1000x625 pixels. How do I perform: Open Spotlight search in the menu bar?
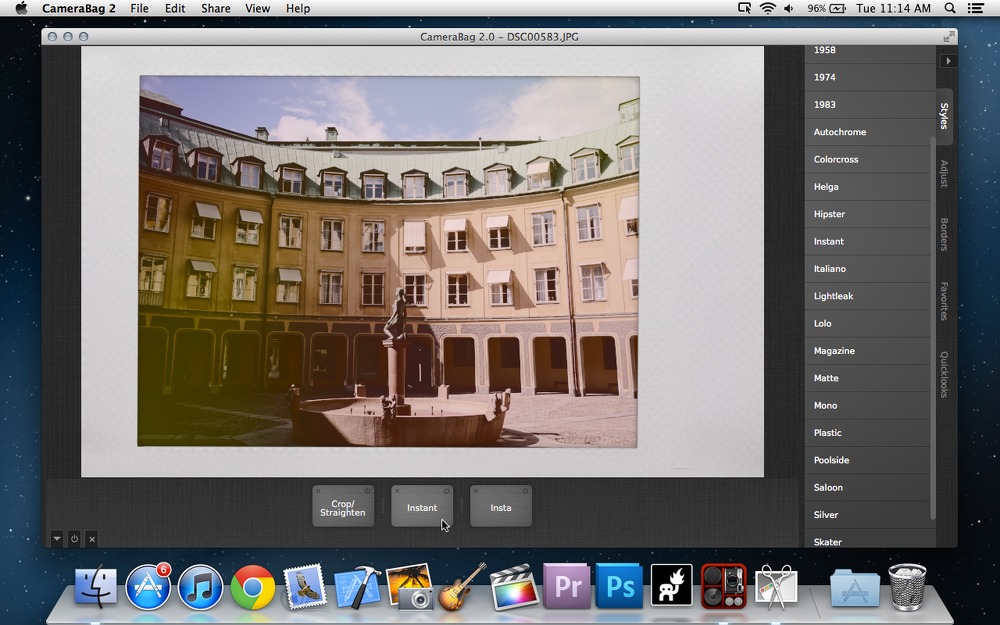(950, 8)
